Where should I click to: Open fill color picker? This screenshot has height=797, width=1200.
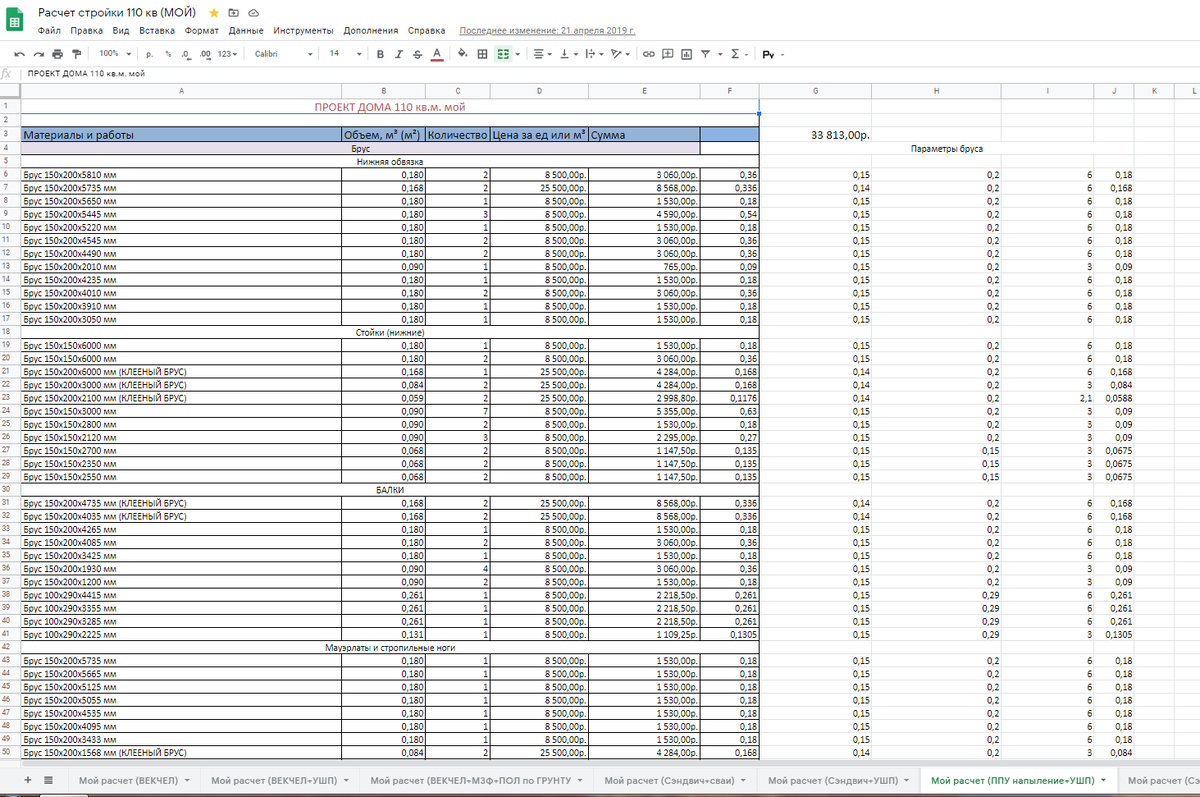tap(462, 54)
